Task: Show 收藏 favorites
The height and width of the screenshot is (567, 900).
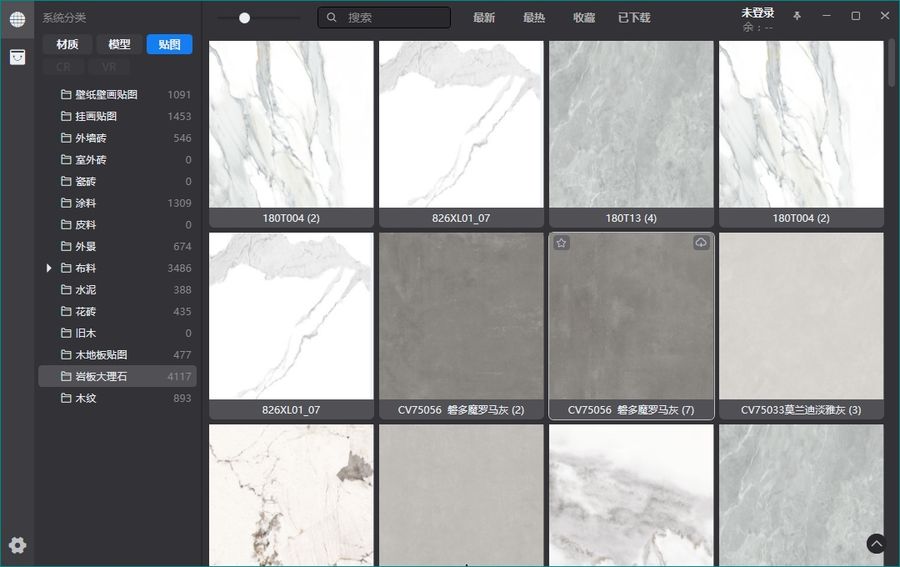Action: pyautogui.click(x=584, y=18)
